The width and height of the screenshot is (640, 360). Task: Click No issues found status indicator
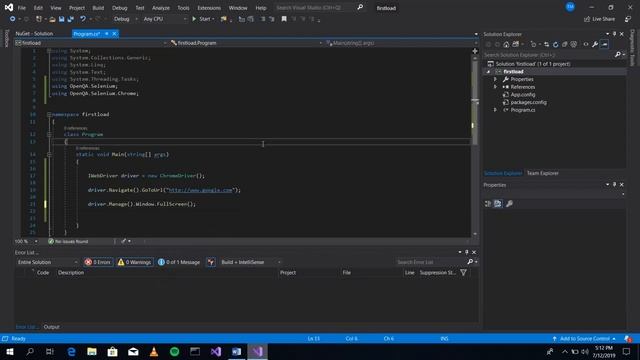pos(68,241)
